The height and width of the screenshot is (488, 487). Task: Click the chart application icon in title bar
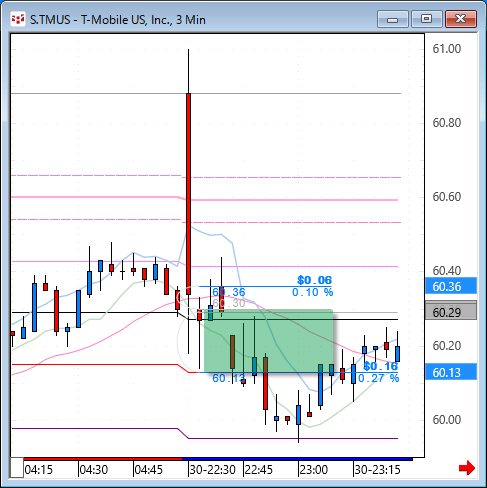click(18, 19)
